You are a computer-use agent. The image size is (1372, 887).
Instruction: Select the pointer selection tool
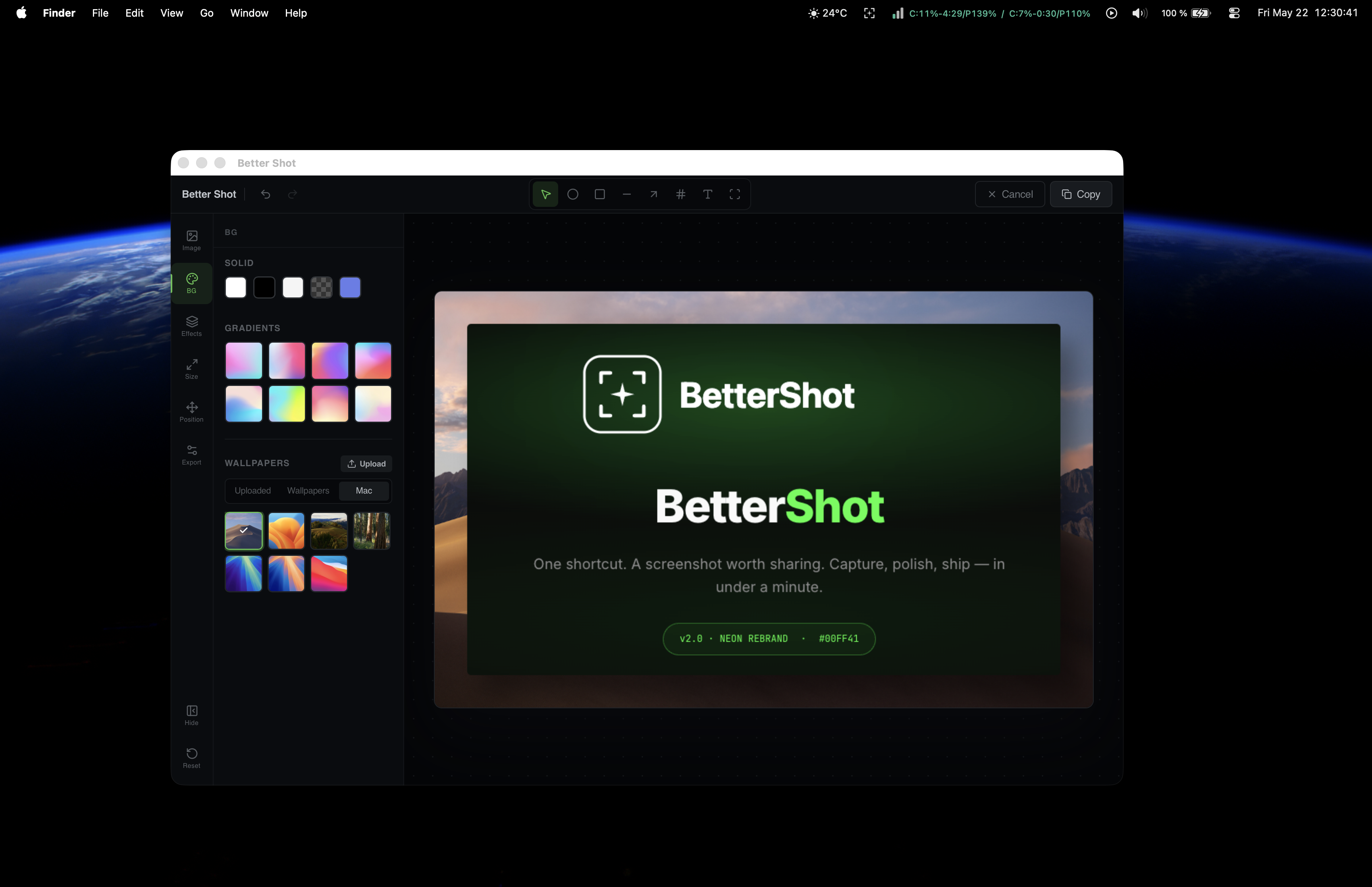click(545, 194)
